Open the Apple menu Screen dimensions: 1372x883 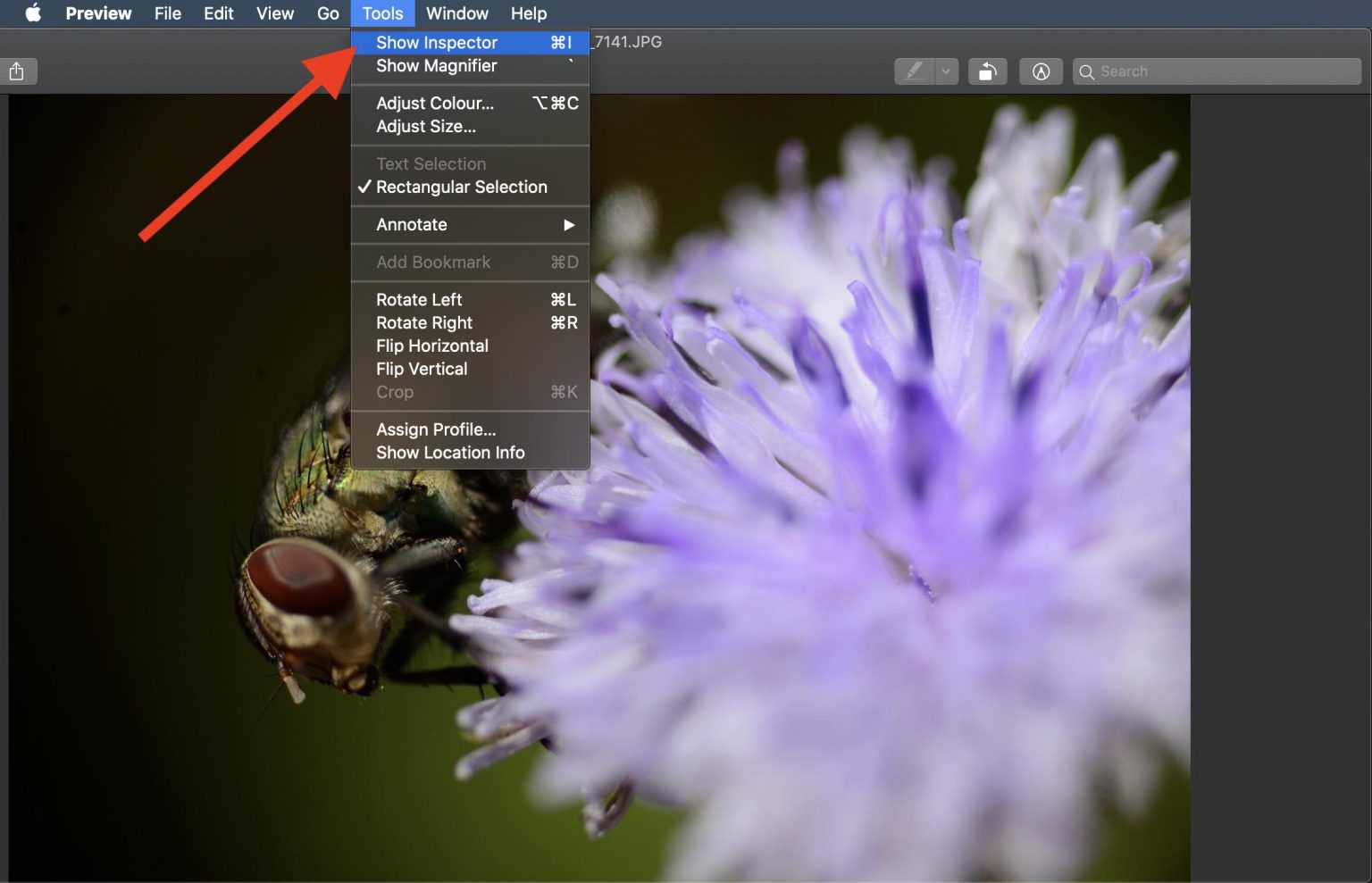tap(32, 13)
